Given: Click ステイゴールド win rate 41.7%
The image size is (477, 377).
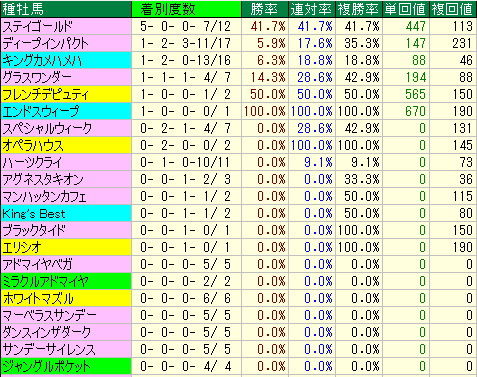Looking at the screenshot, I should tap(268, 26).
